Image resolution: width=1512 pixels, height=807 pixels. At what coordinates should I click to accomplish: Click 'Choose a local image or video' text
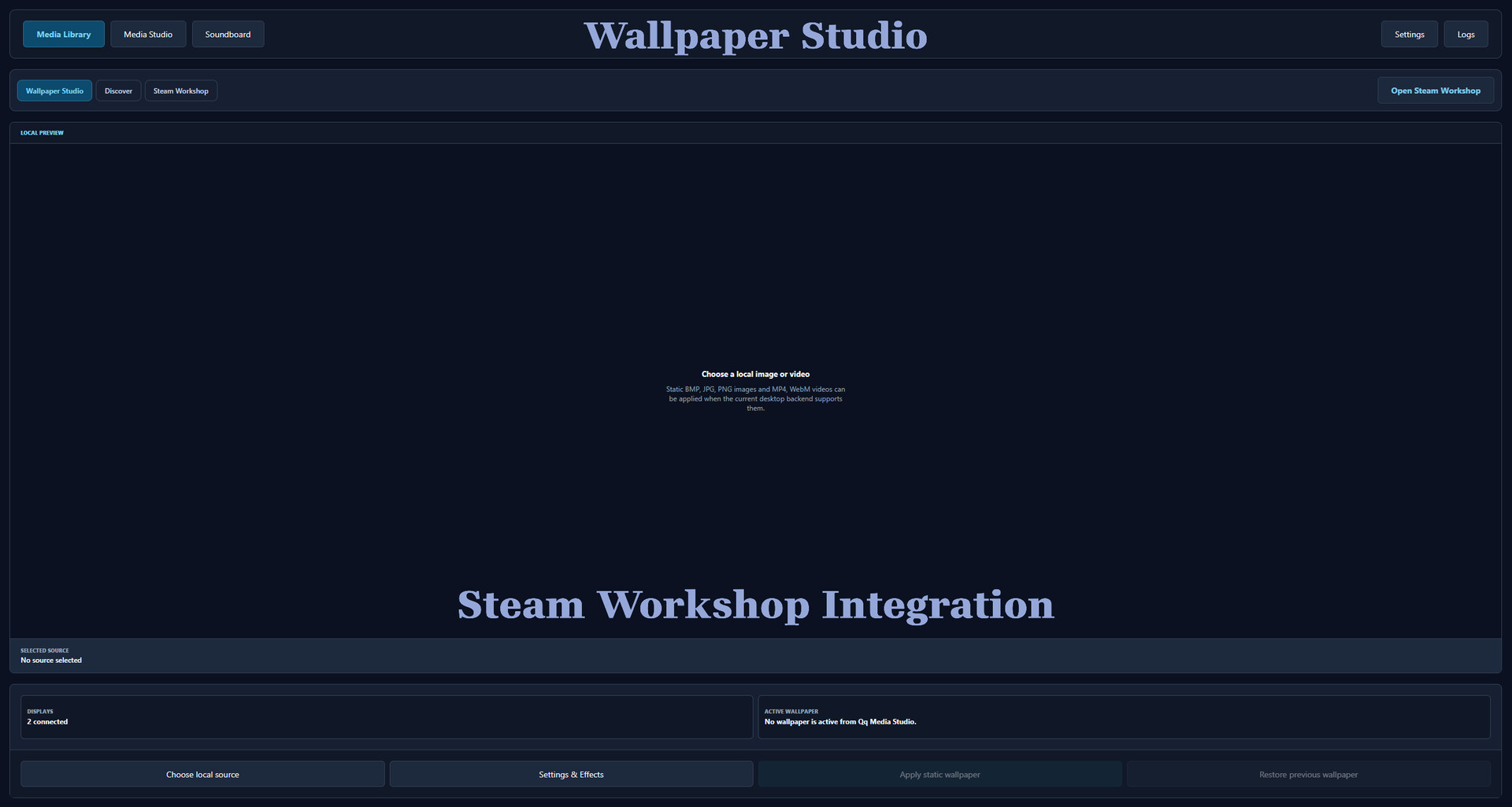(x=756, y=375)
